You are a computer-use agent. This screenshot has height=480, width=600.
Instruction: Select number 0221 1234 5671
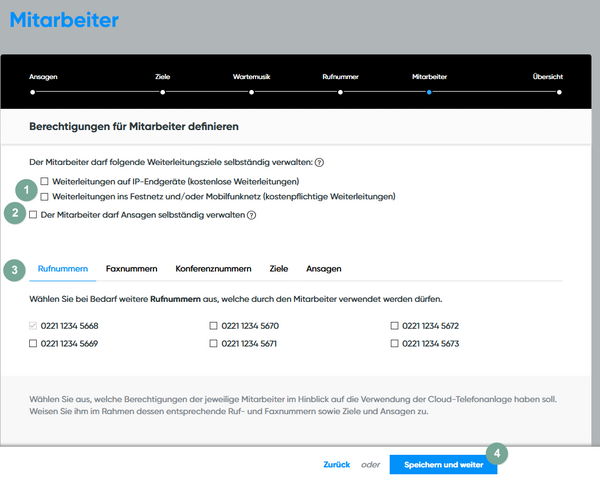click(214, 344)
